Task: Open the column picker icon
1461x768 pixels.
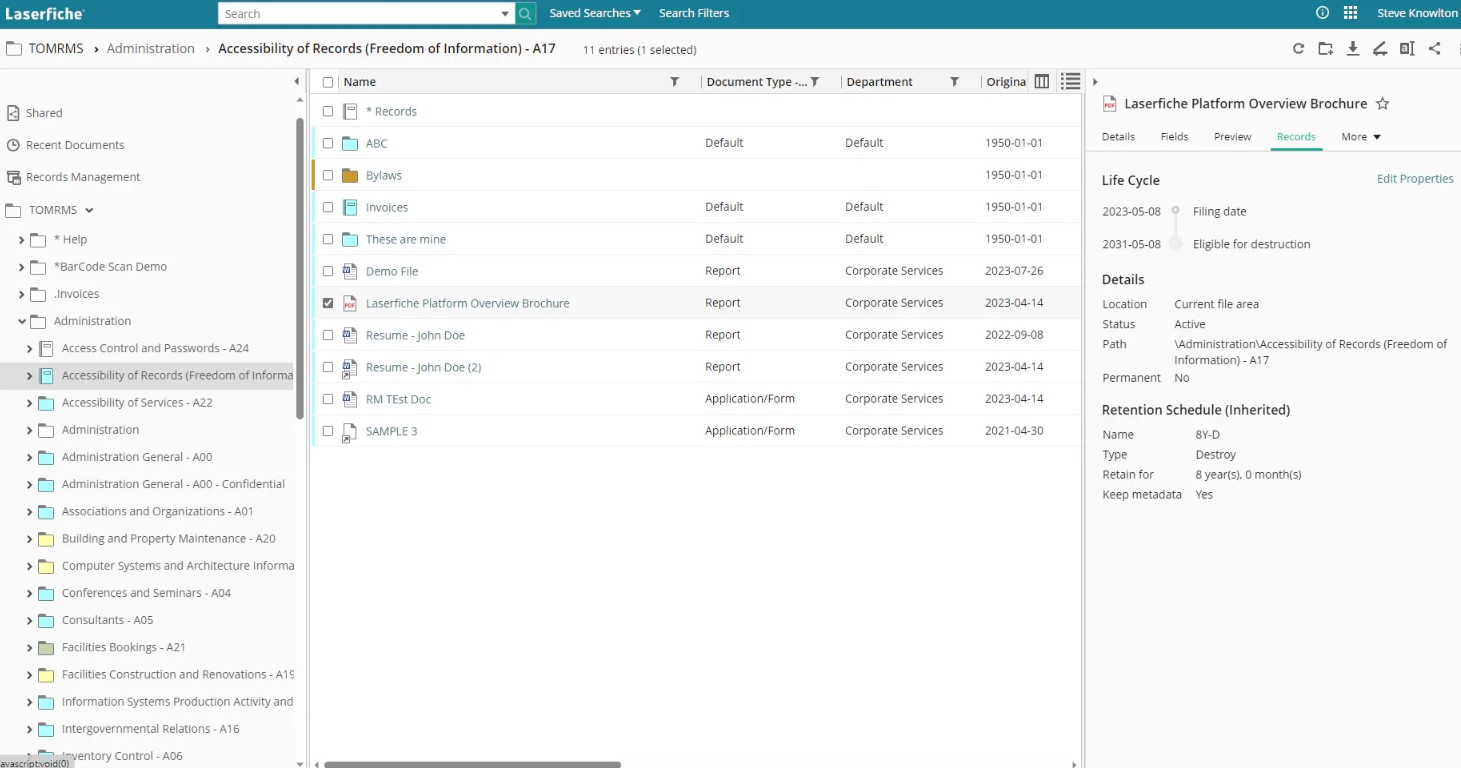Action: pyautogui.click(x=1041, y=82)
